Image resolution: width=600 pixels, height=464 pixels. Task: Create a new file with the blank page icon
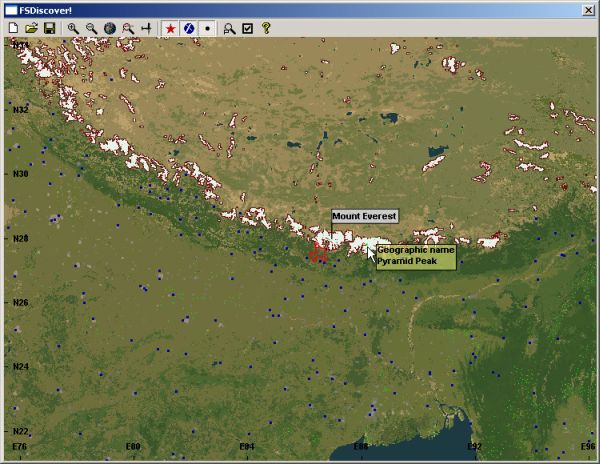13,29
